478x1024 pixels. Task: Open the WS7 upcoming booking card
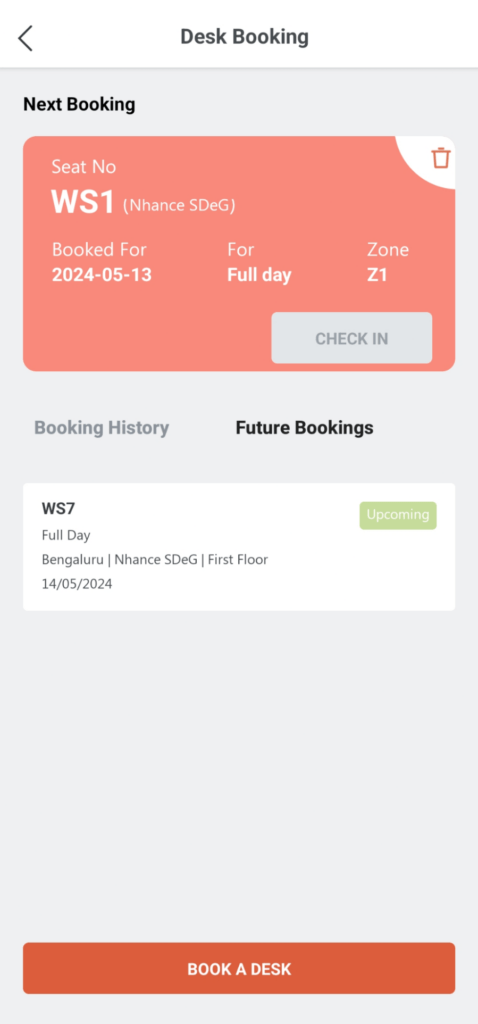click(x=239, y=547)
